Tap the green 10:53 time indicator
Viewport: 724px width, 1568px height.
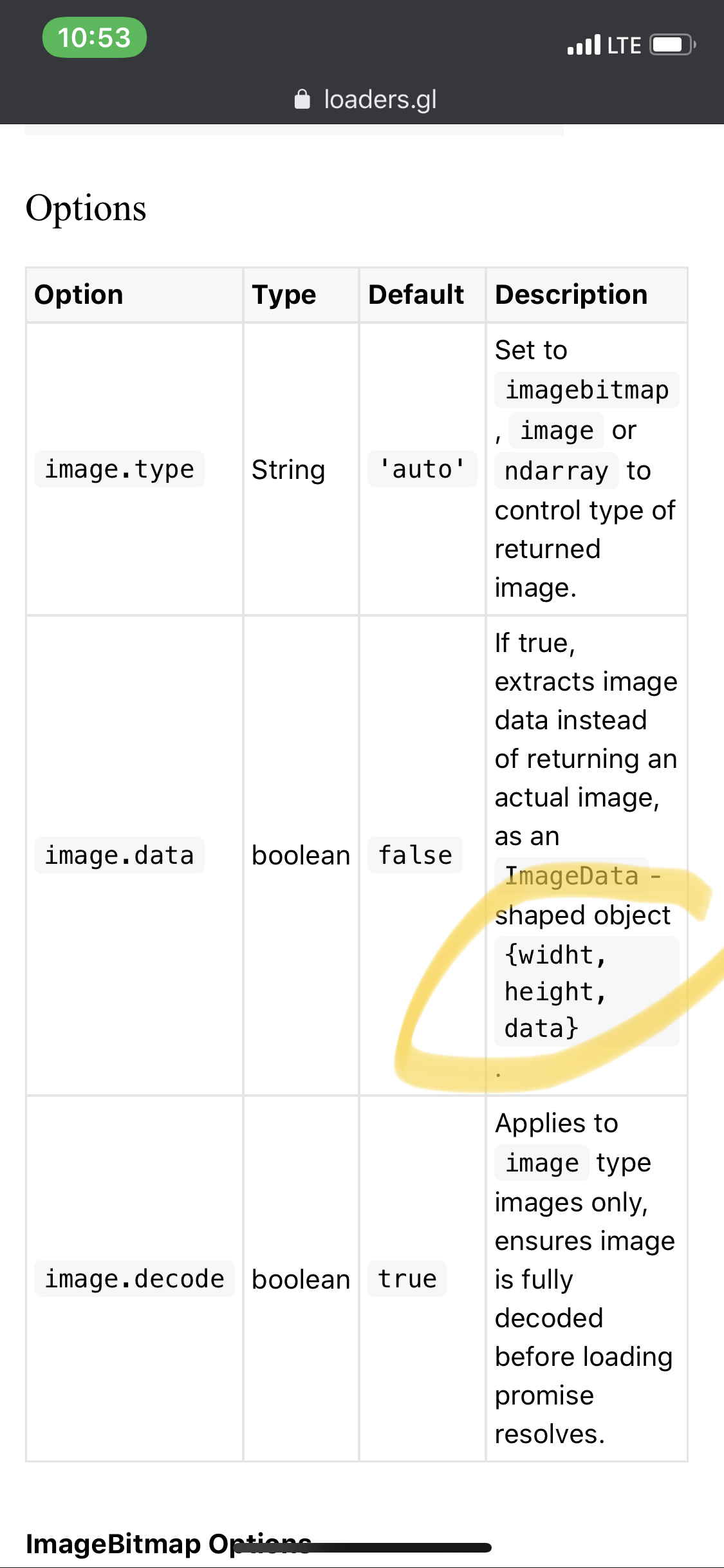94,37
